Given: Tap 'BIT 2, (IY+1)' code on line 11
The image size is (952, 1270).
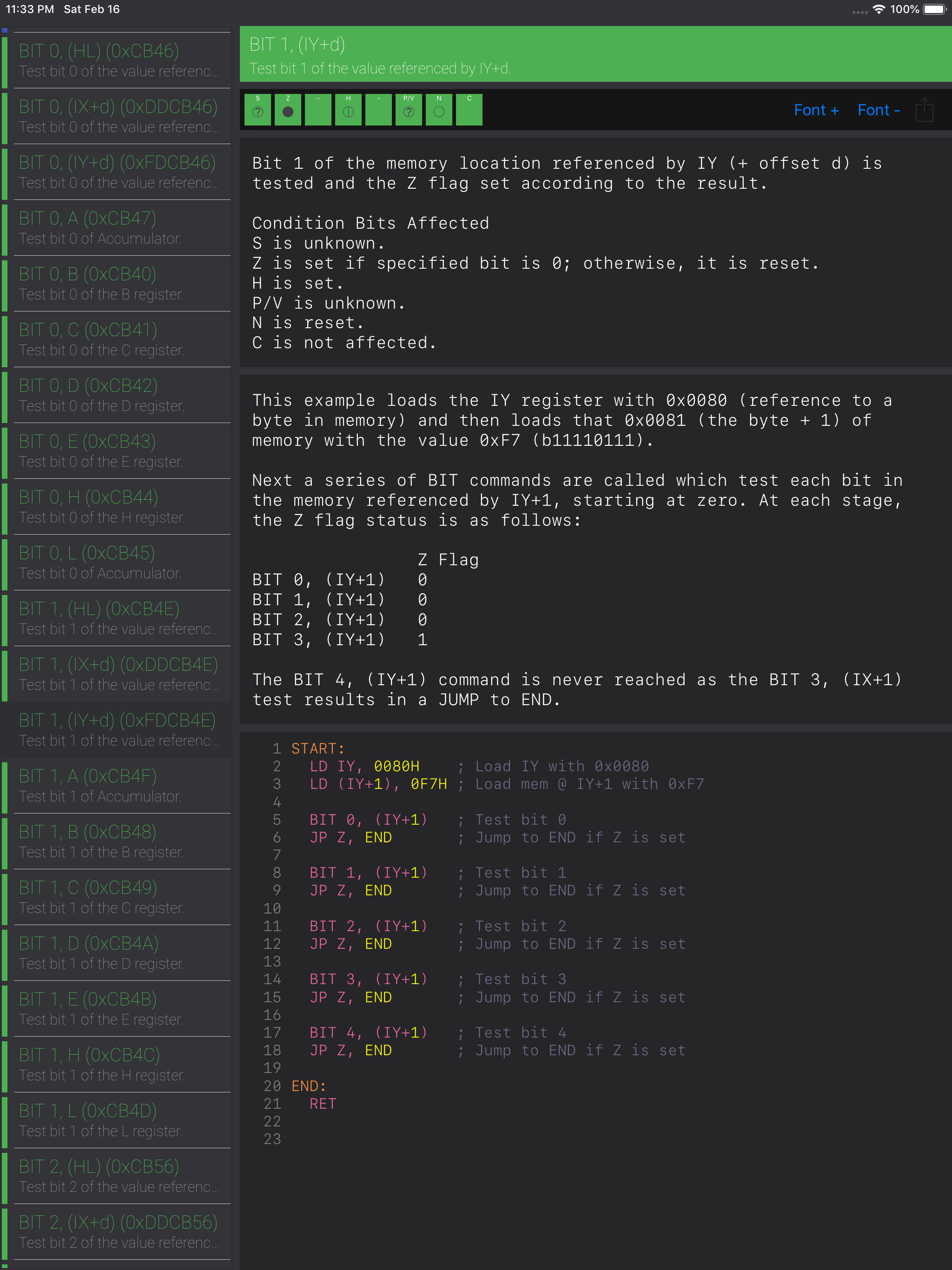Looking at the screenshot, I should [369, 926].
